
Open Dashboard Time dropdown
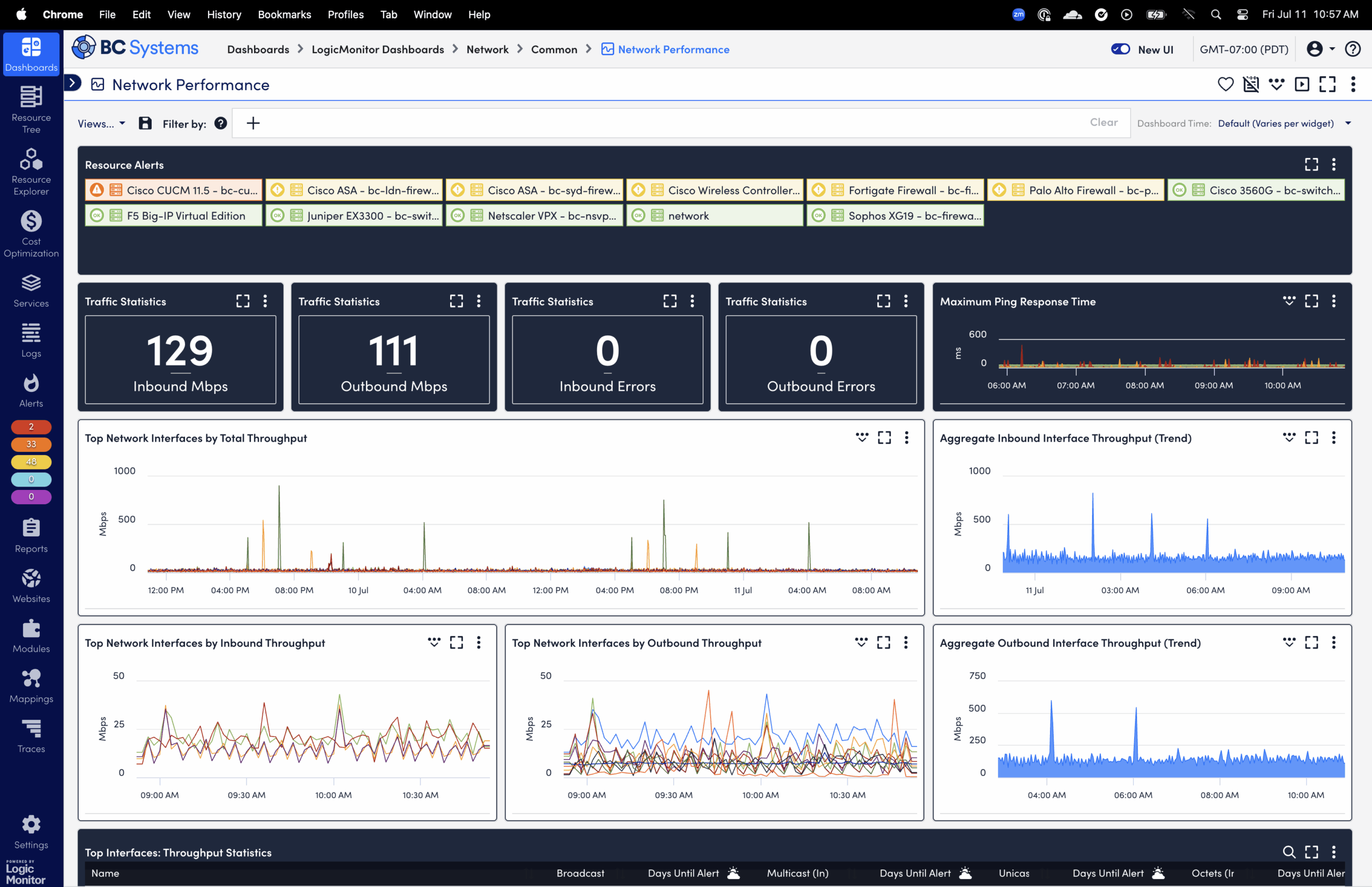point(1285,123)
